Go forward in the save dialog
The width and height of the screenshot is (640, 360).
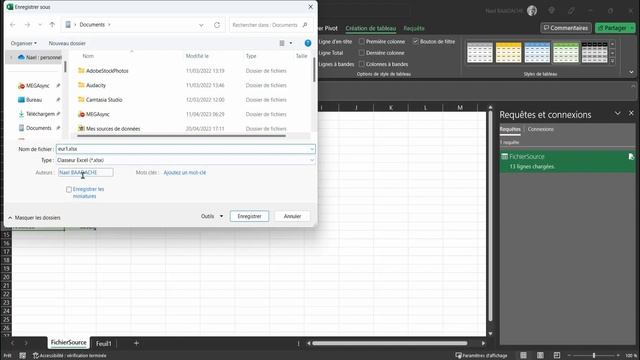click(27, 25)
